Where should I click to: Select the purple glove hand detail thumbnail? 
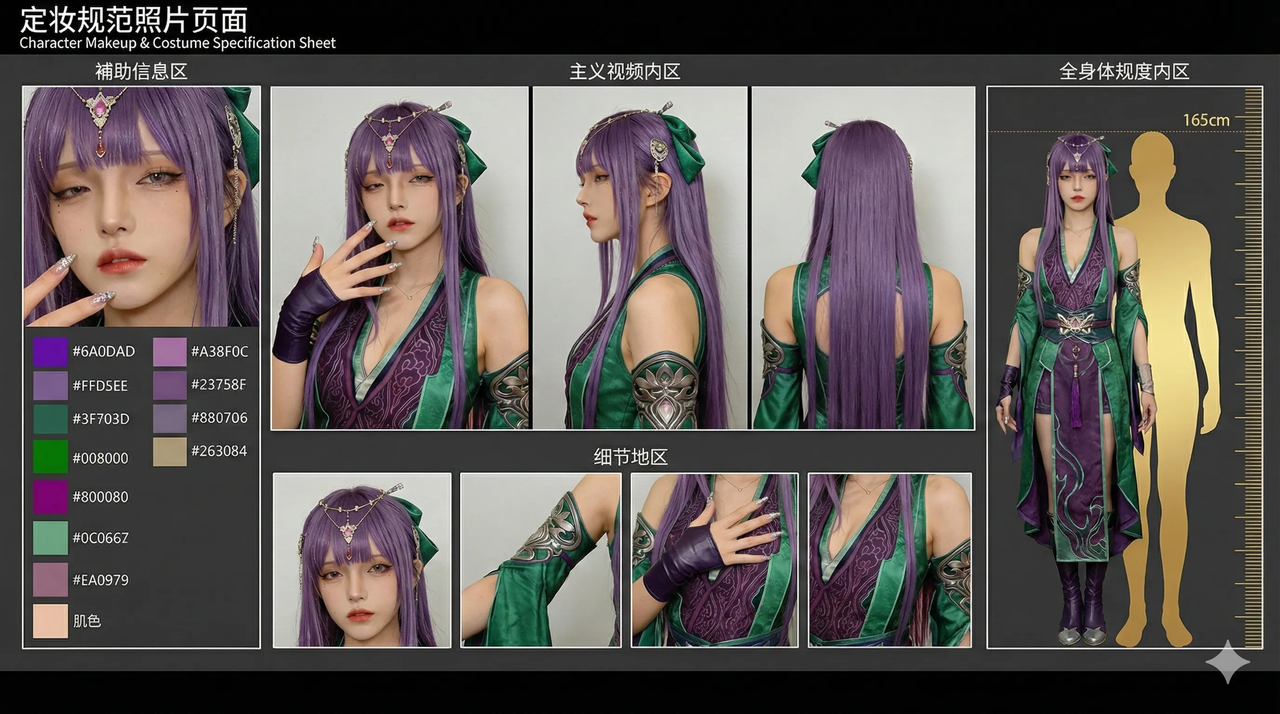coord(714,560)
